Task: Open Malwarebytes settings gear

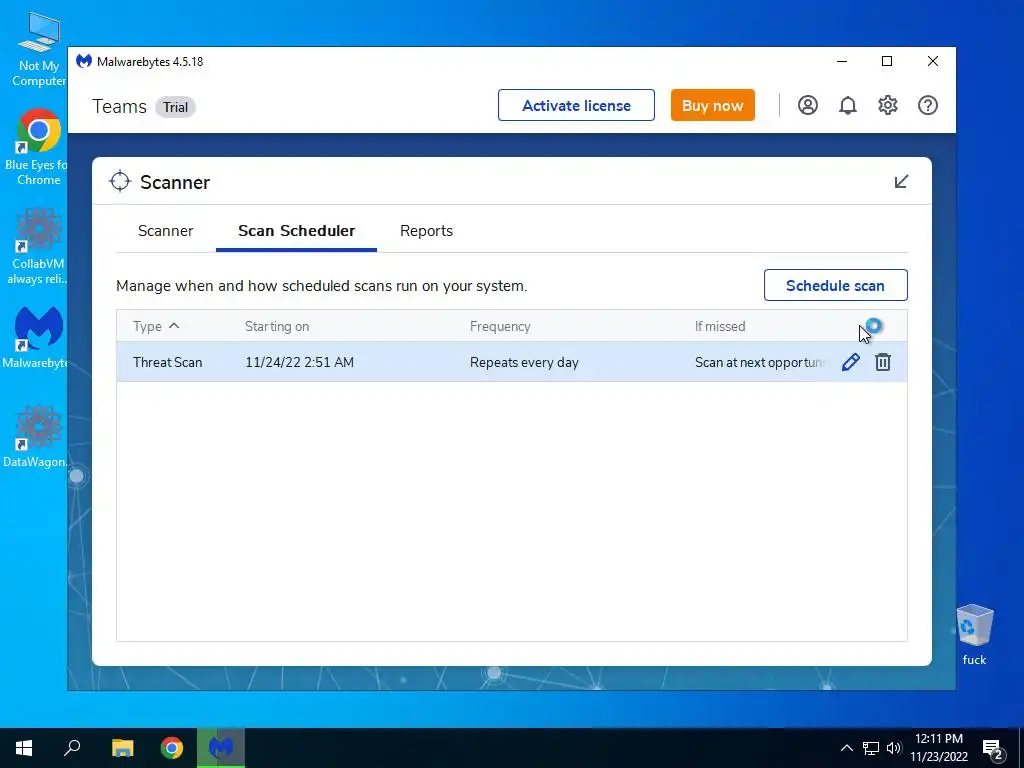Action: pyautogui.click(x=888, y=105)
